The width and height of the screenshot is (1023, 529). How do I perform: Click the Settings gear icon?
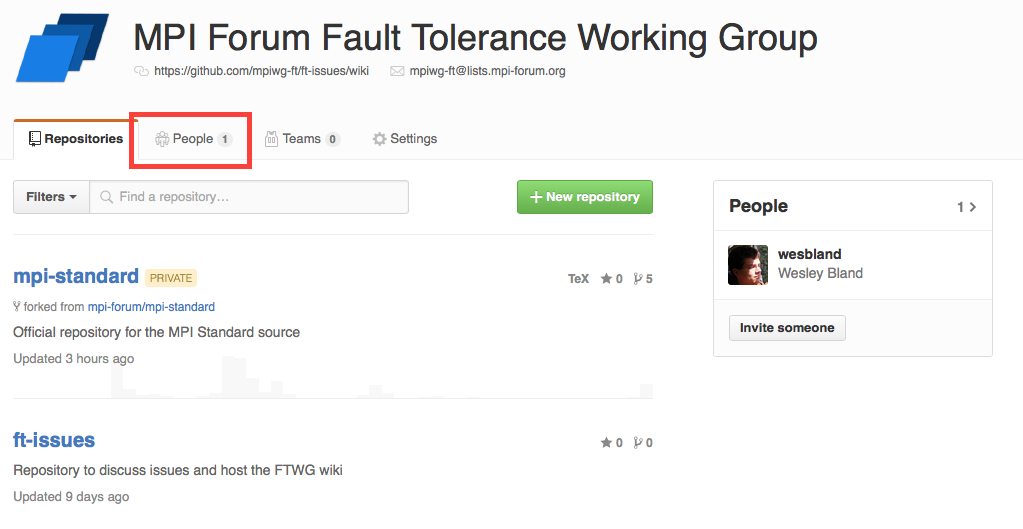379,139
